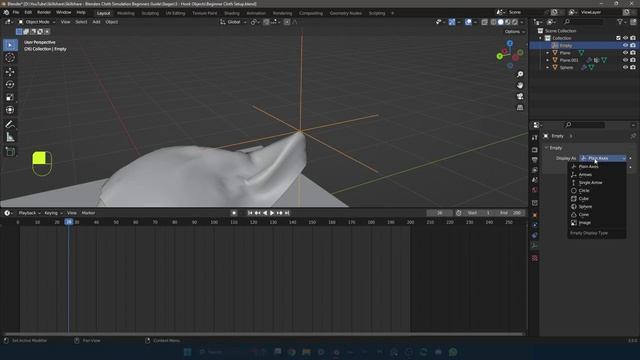This screenshot has height=360, width=640.
Task: Choose Sphere from Display As list
Action: click(597, 207)
